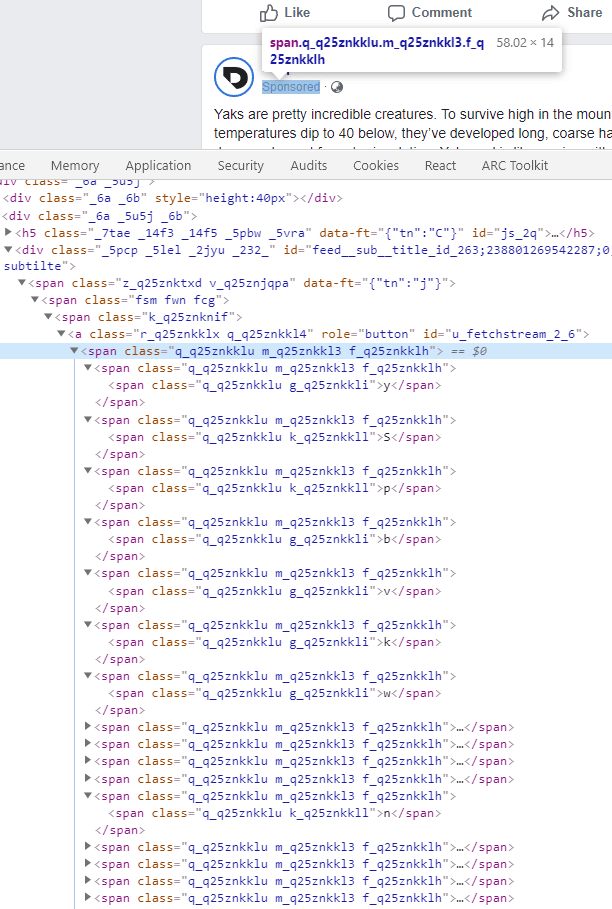Click the post text about Yaks
Image resolution: width=612 pixels, height=909 pixels.
tap(413, 123)
